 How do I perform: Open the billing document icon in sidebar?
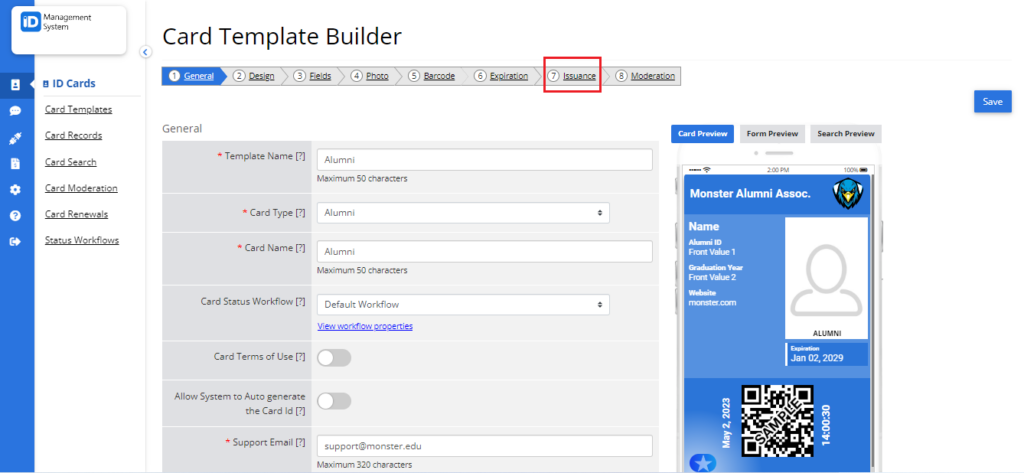pyautogui.click(x=15, y=163)
